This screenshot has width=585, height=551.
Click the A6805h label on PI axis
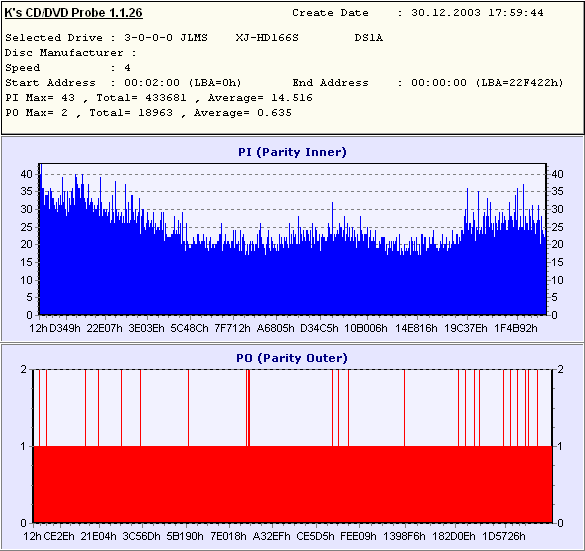coord(276,328)
